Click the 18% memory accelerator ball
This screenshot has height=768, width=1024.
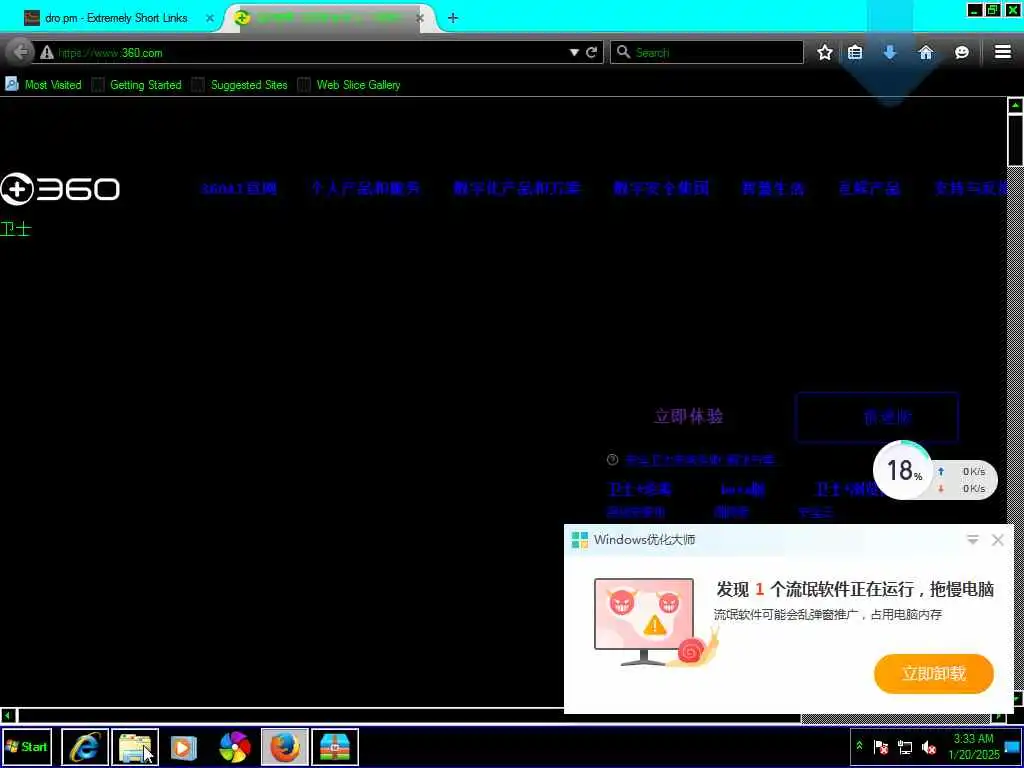[904, 470]
